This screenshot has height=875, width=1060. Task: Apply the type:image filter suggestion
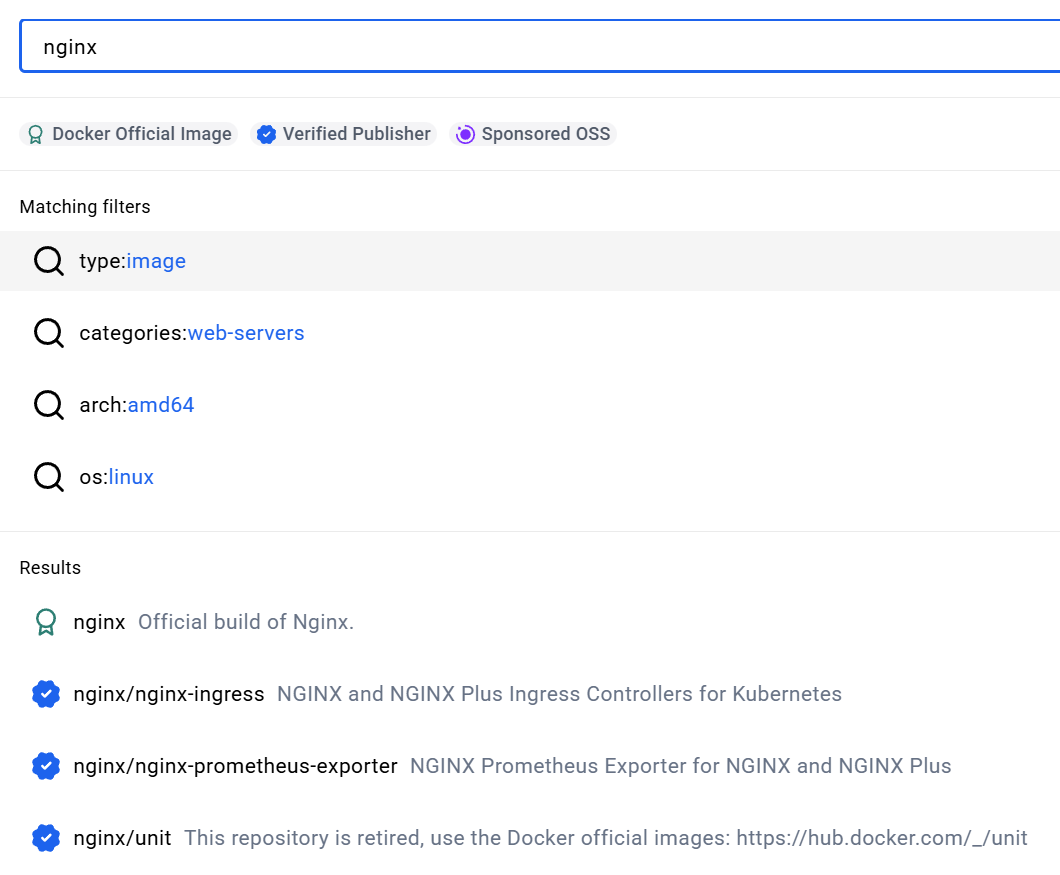[x=530, y=261]
